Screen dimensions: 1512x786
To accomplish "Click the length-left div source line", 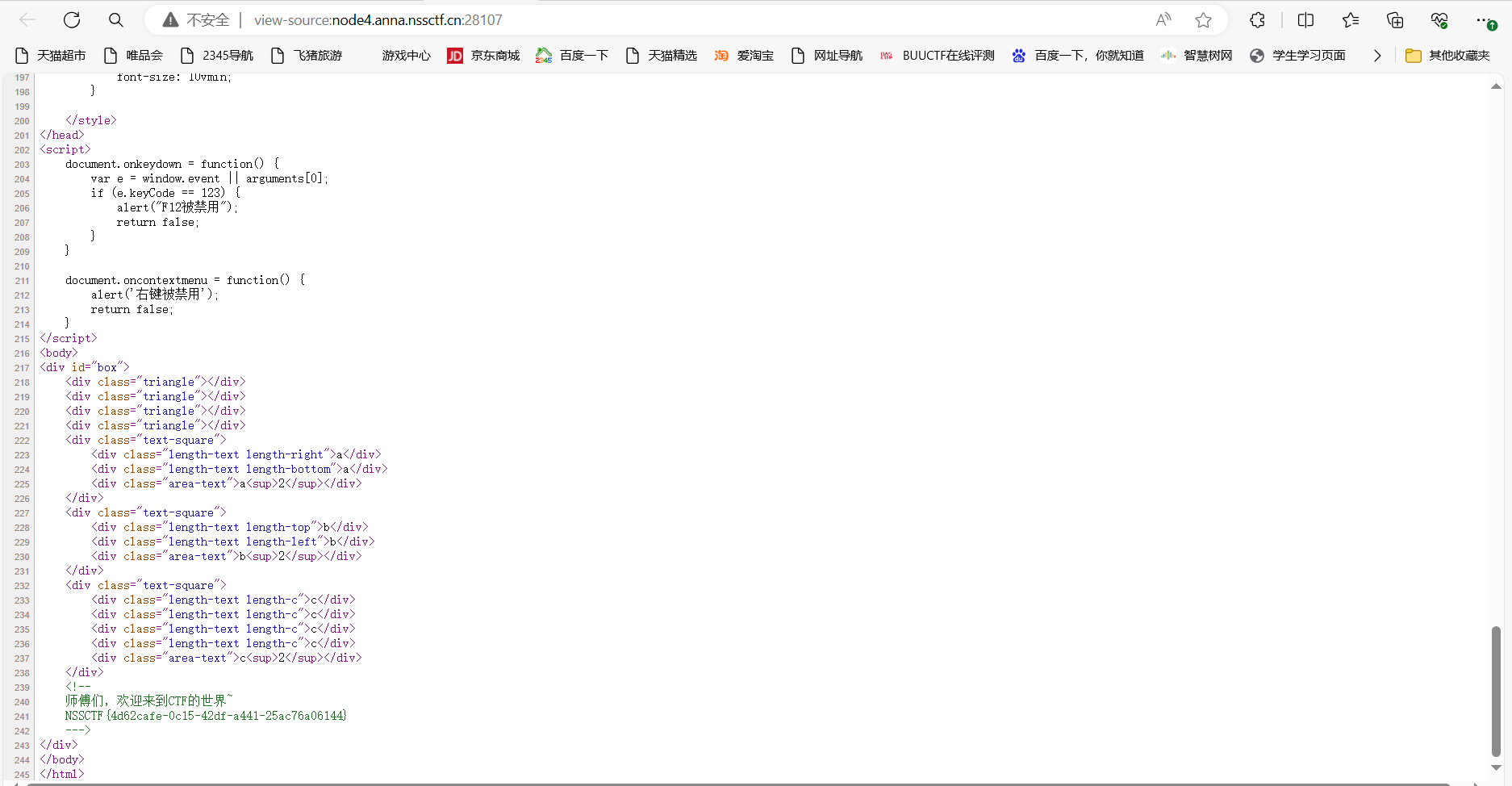I will click(x=233, y=541).
